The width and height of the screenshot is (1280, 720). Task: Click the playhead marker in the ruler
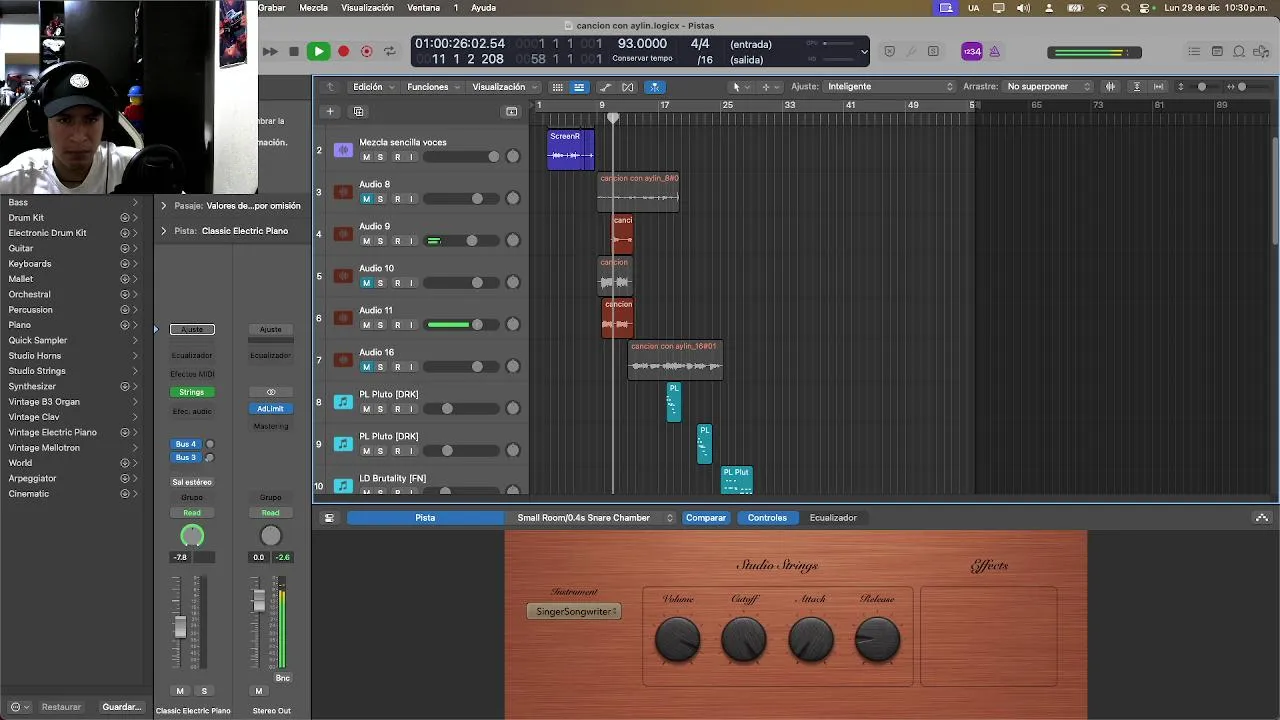[613, 118]
